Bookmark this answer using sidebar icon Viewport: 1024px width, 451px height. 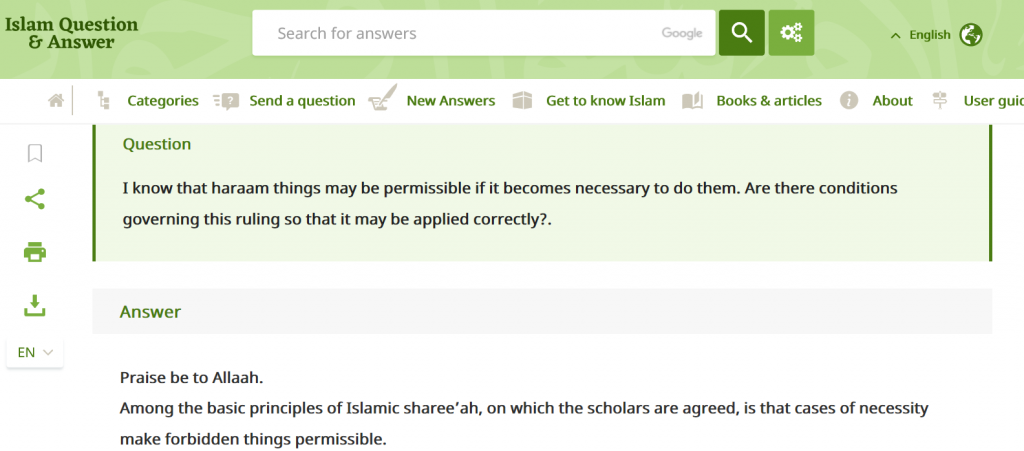coord(35,153)
